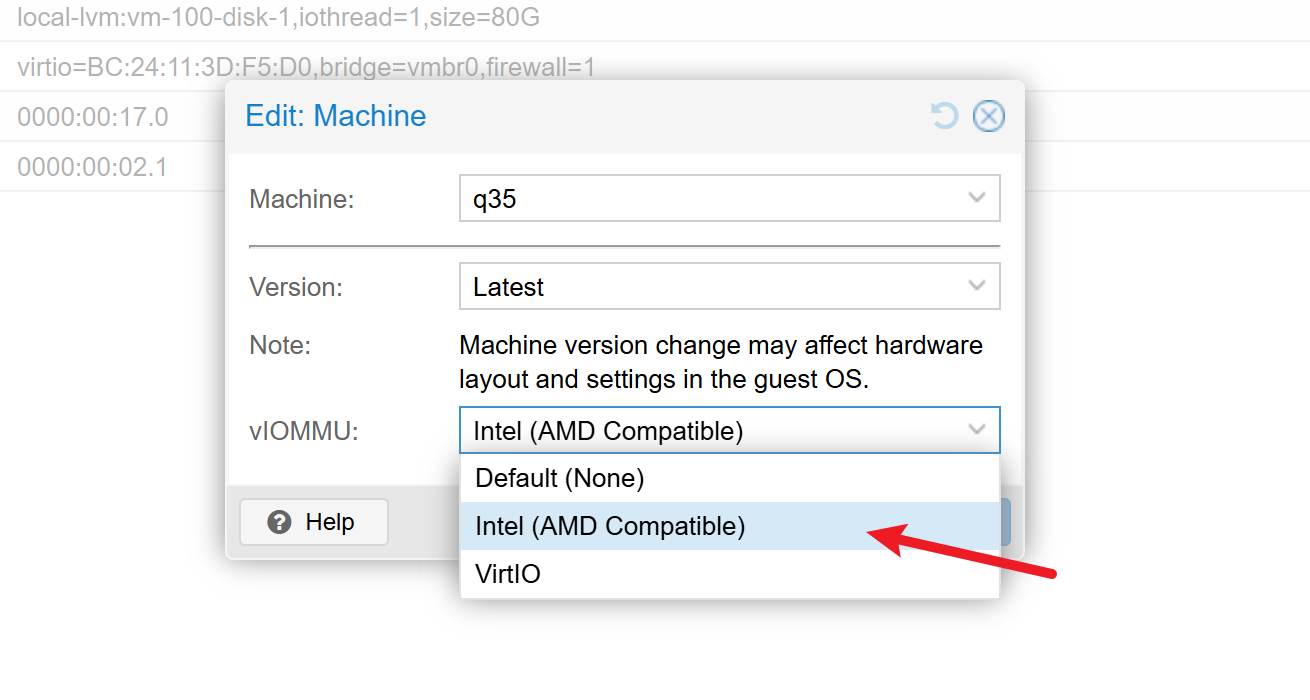Close the Edit: Machine dialog

(x=989, y=117)
